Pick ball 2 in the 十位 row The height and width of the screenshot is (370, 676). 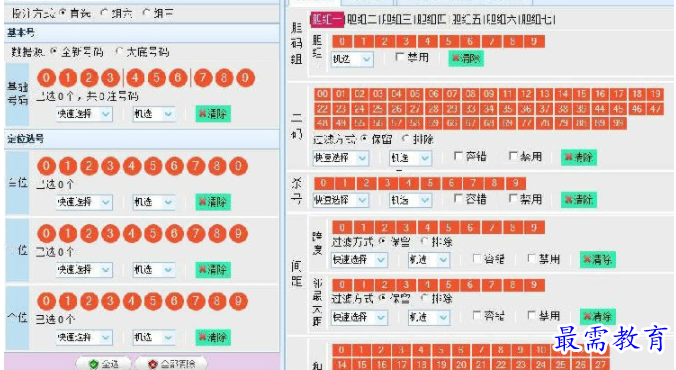tap(89, 234)
